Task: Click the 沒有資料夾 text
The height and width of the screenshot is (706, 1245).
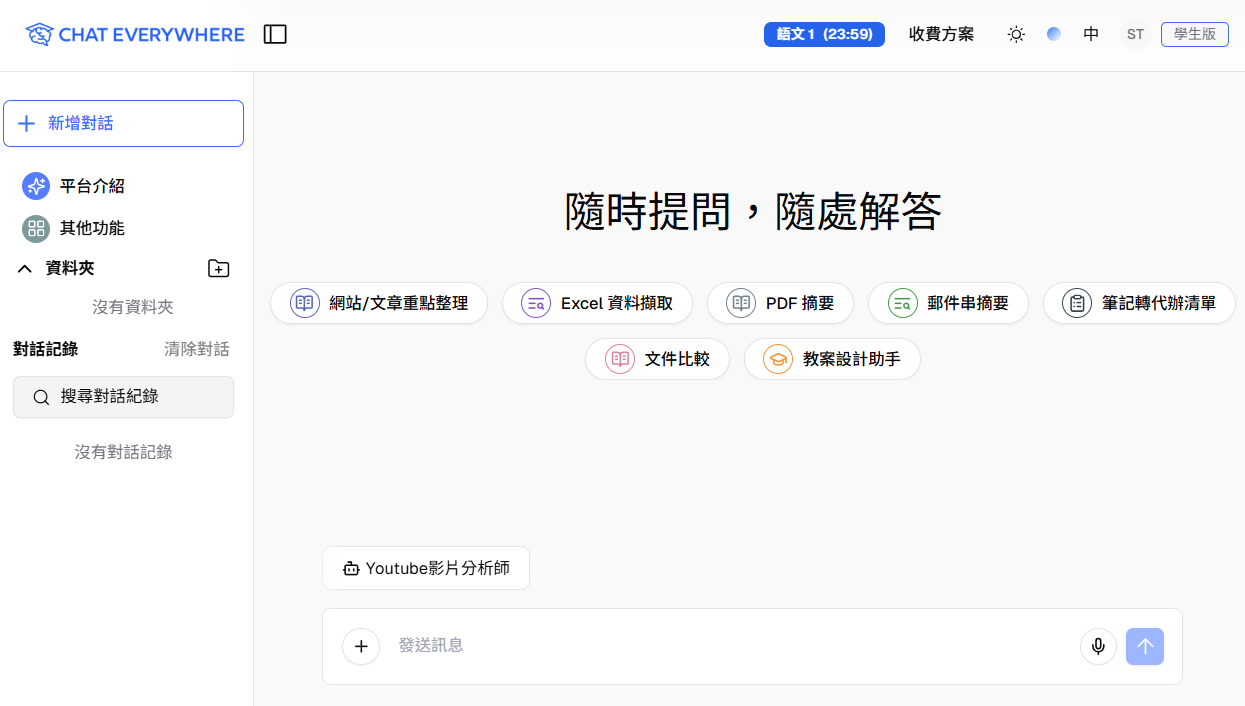Action: 133,307
